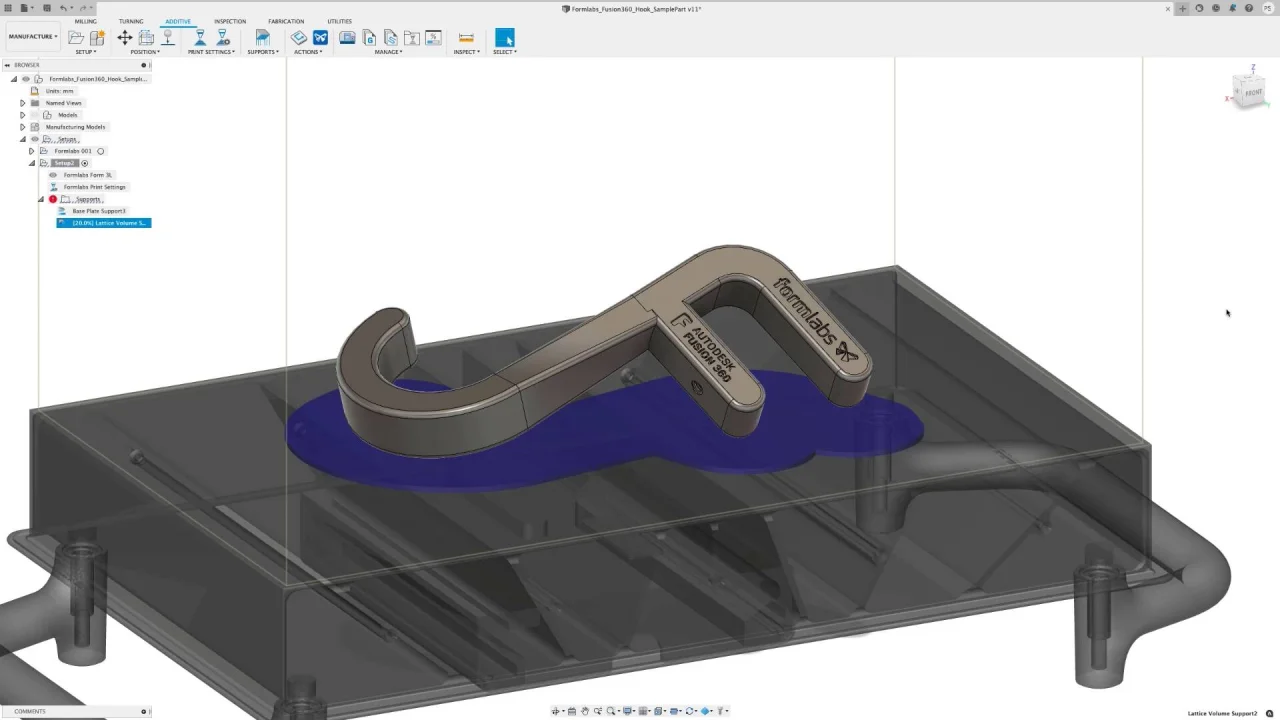The image size is (1280, 720).
Task: Click the Save icon in title bar
Action: 47,8
